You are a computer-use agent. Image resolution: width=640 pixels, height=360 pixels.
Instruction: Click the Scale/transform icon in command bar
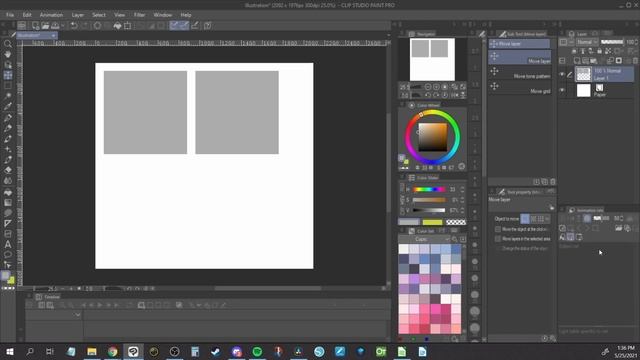pyautogui.click(x=128, y=26)
